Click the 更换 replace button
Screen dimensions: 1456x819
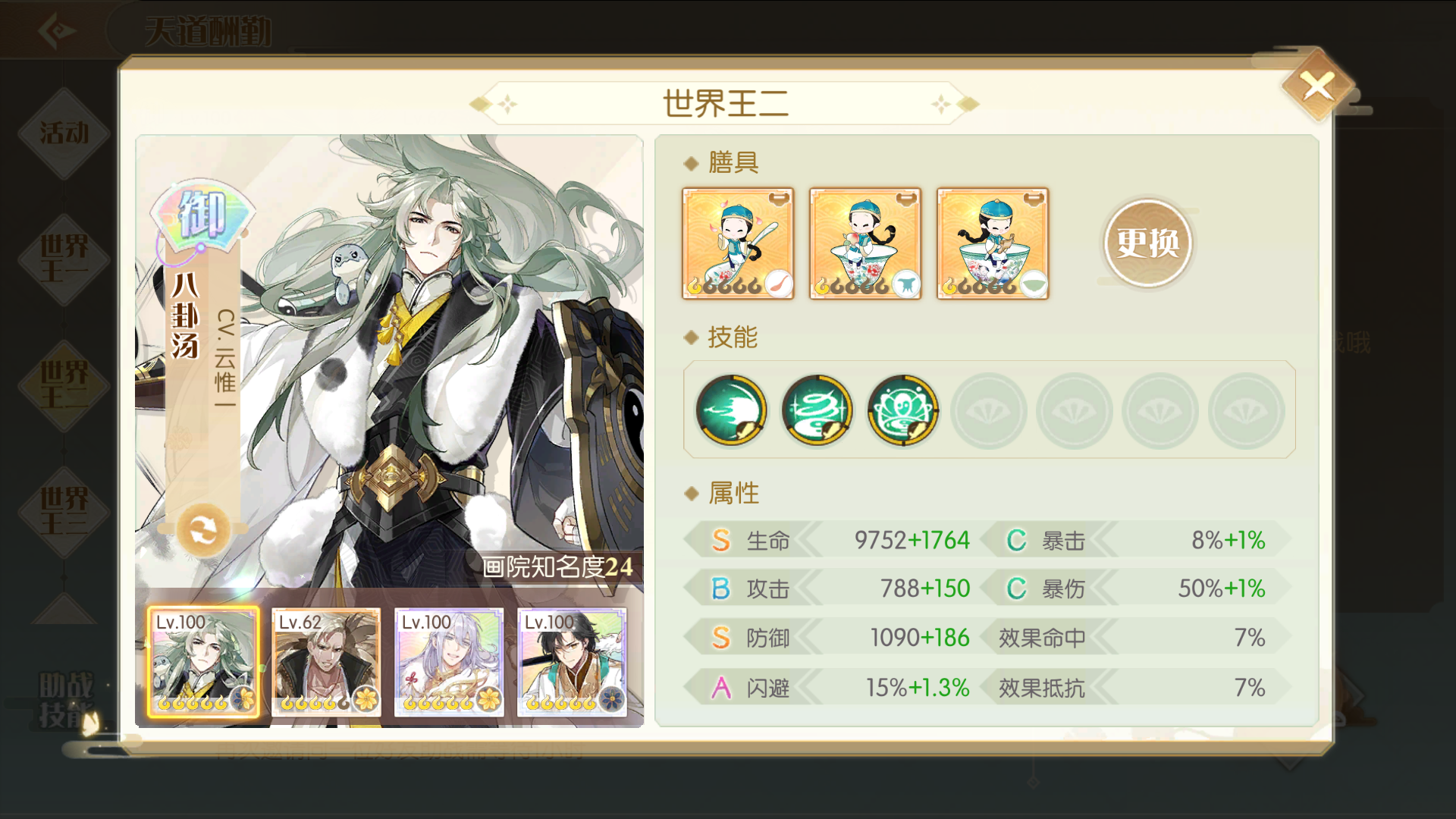(1148, 243)
